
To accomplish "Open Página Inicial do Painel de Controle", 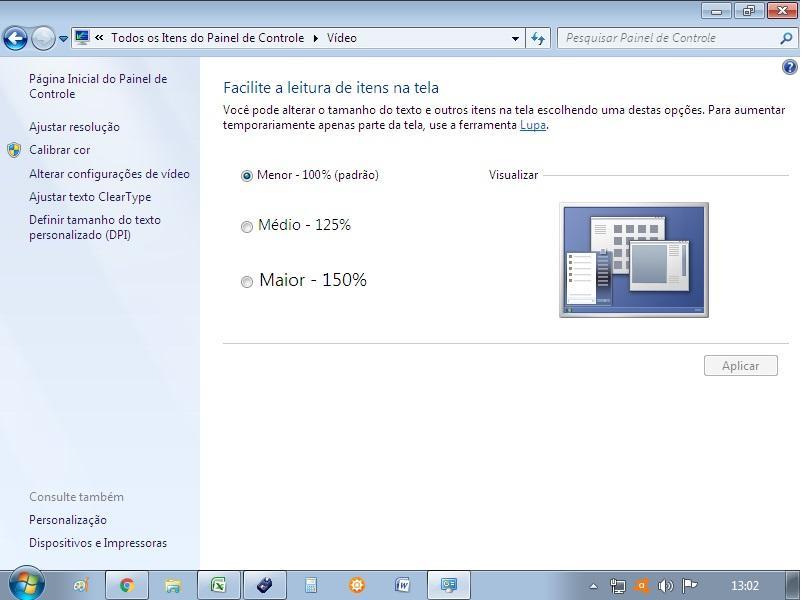I will [x=98, y=86].
